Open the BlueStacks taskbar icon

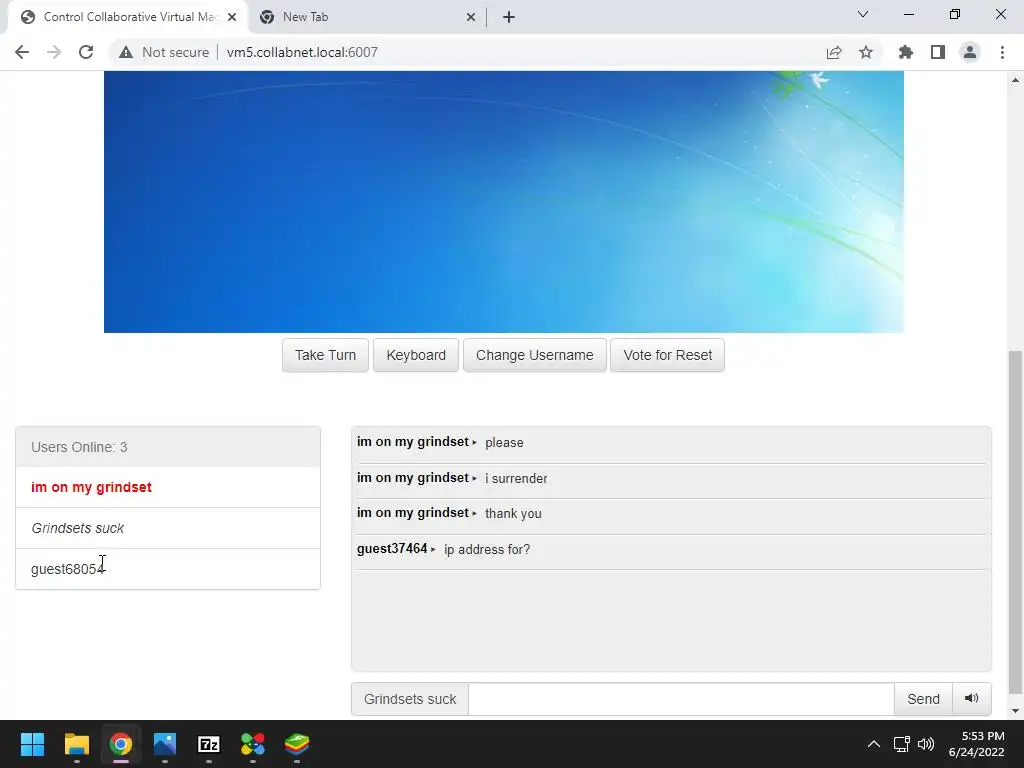(296, 744)
